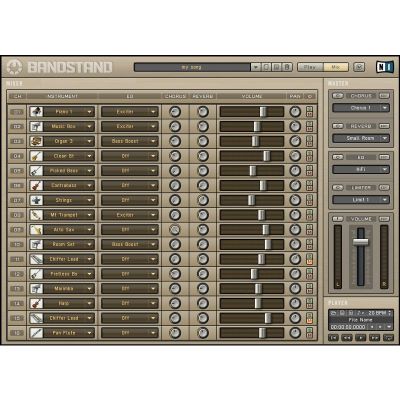
Task: Switch to the Mix view tab
Action: 336,67
